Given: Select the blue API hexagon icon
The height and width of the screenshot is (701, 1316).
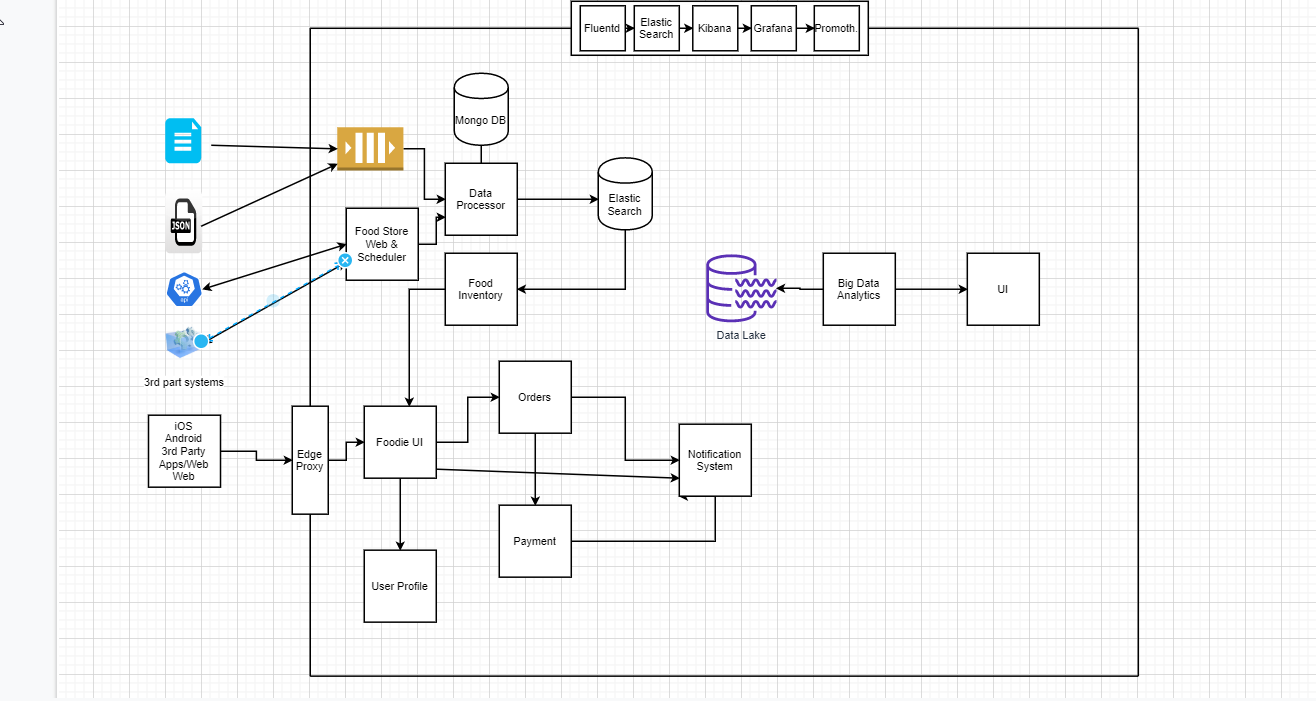Looking at the screenshot, I should click(x=184, y=289).
